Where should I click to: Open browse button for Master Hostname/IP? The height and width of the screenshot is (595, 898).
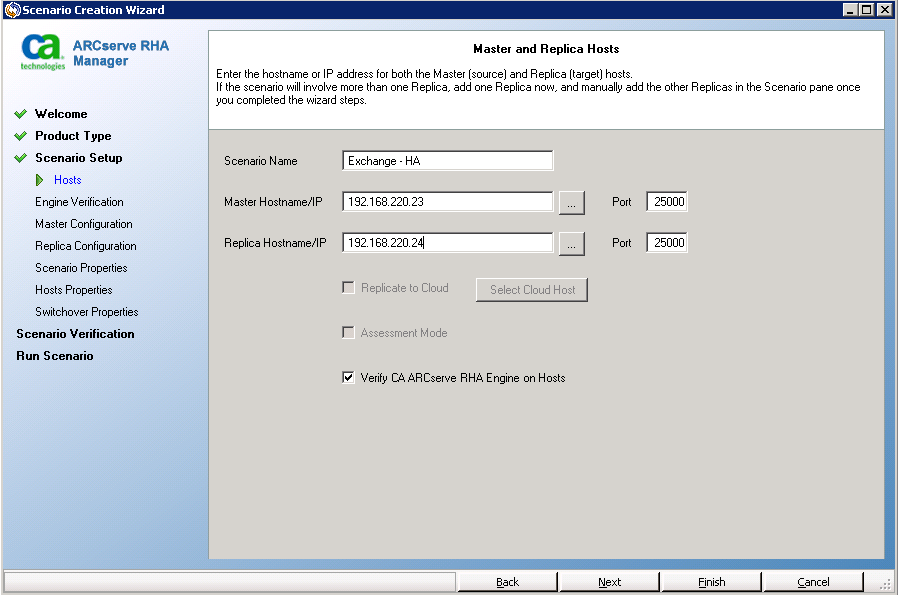(x=571, y=203)
